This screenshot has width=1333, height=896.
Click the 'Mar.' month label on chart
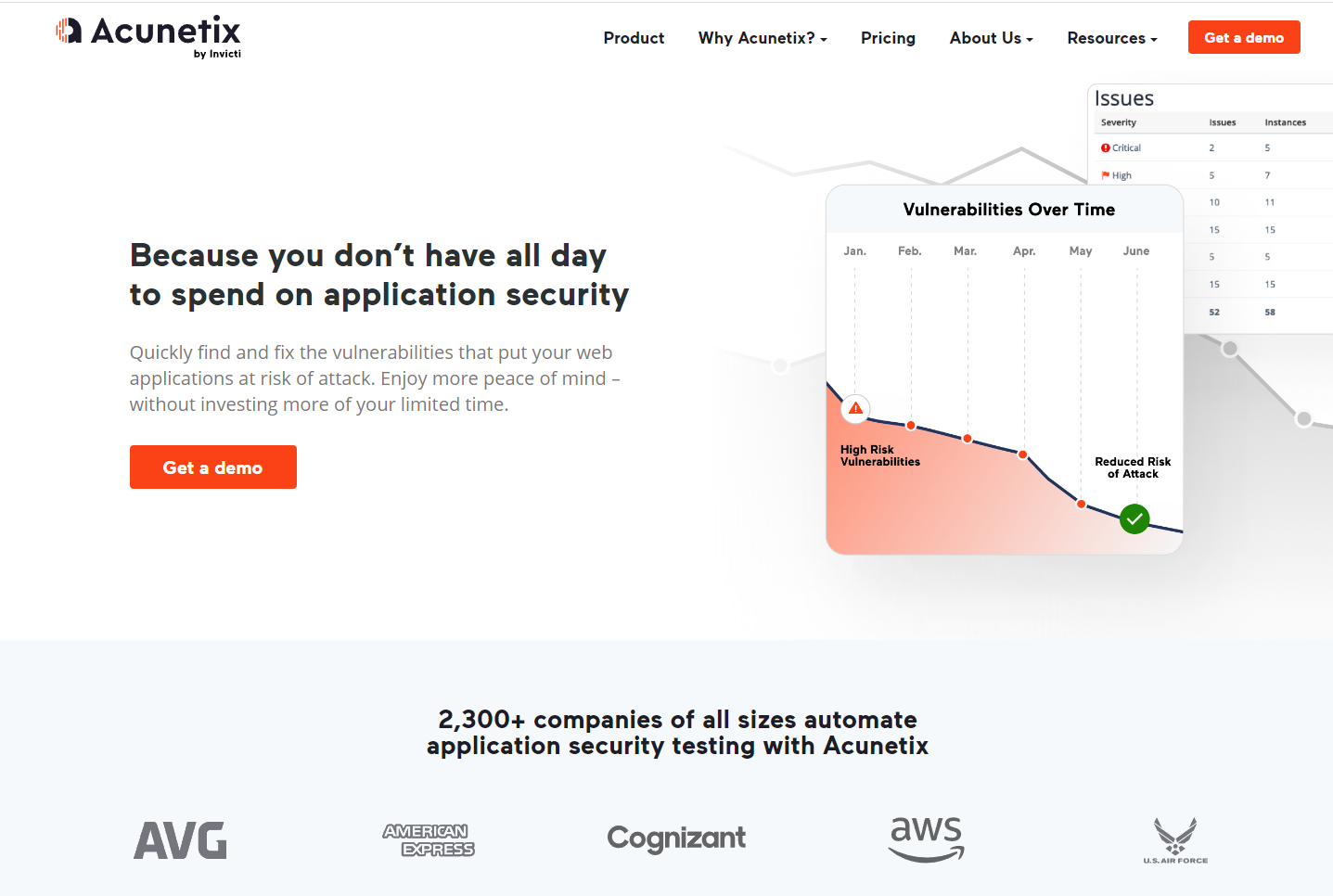(x=966, y=251)
